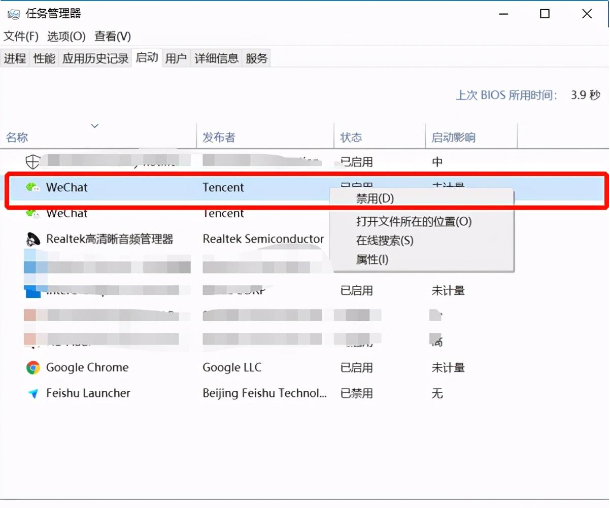Open the 选项(O) menu

(x=67, y=37)
